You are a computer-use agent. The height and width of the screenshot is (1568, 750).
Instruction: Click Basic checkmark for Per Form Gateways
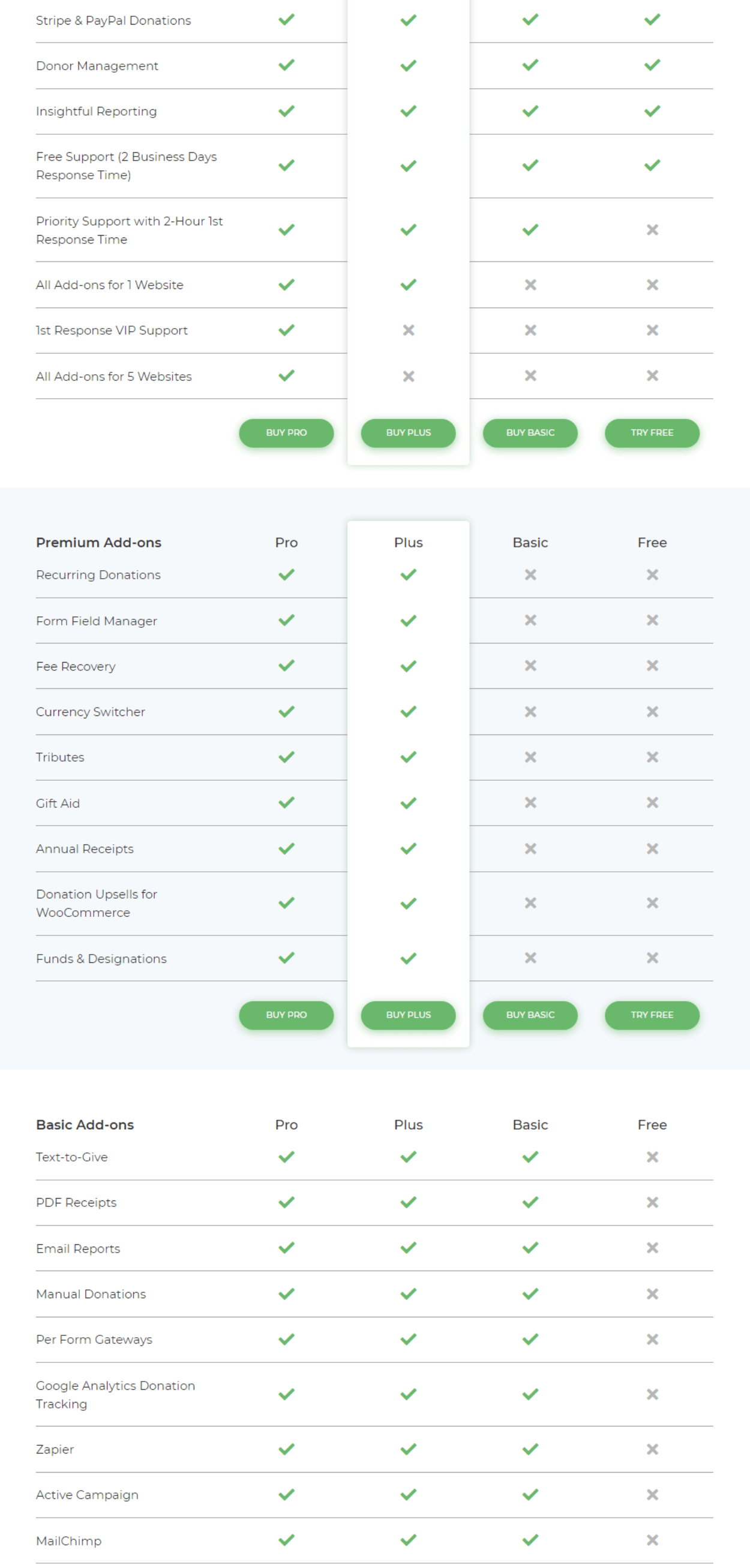530,1338
